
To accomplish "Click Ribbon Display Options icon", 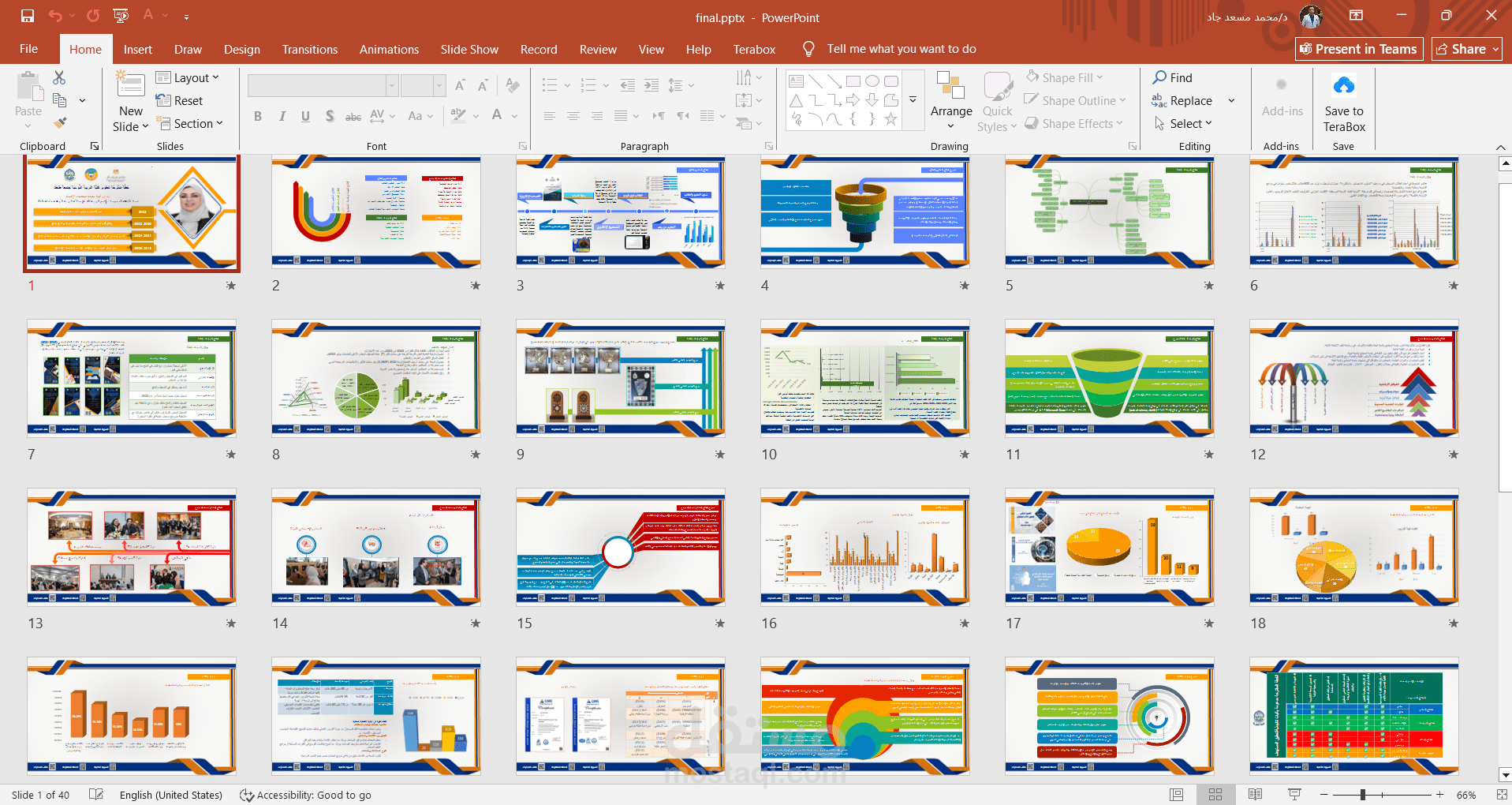I will (x=1356, y=16).
